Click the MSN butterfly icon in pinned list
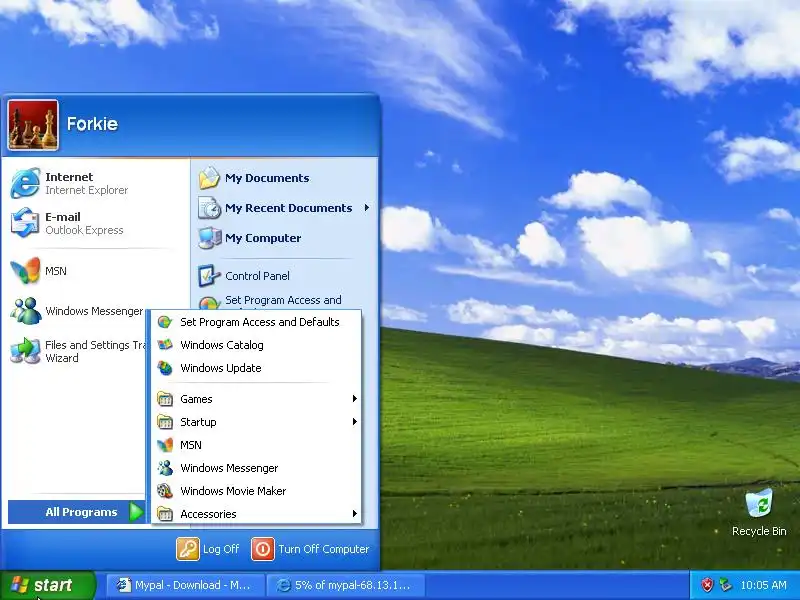800x600 pixels. coord(25,270)
